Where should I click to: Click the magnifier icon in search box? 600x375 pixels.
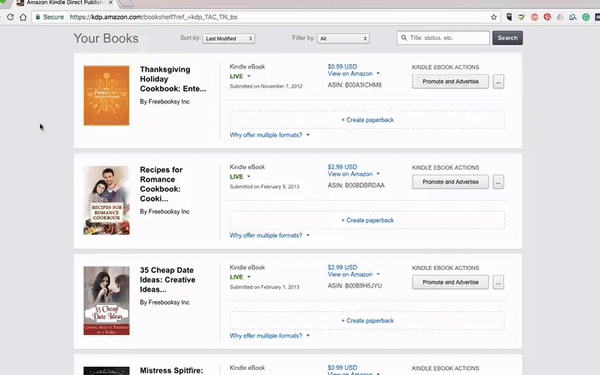tap(404, 38)
